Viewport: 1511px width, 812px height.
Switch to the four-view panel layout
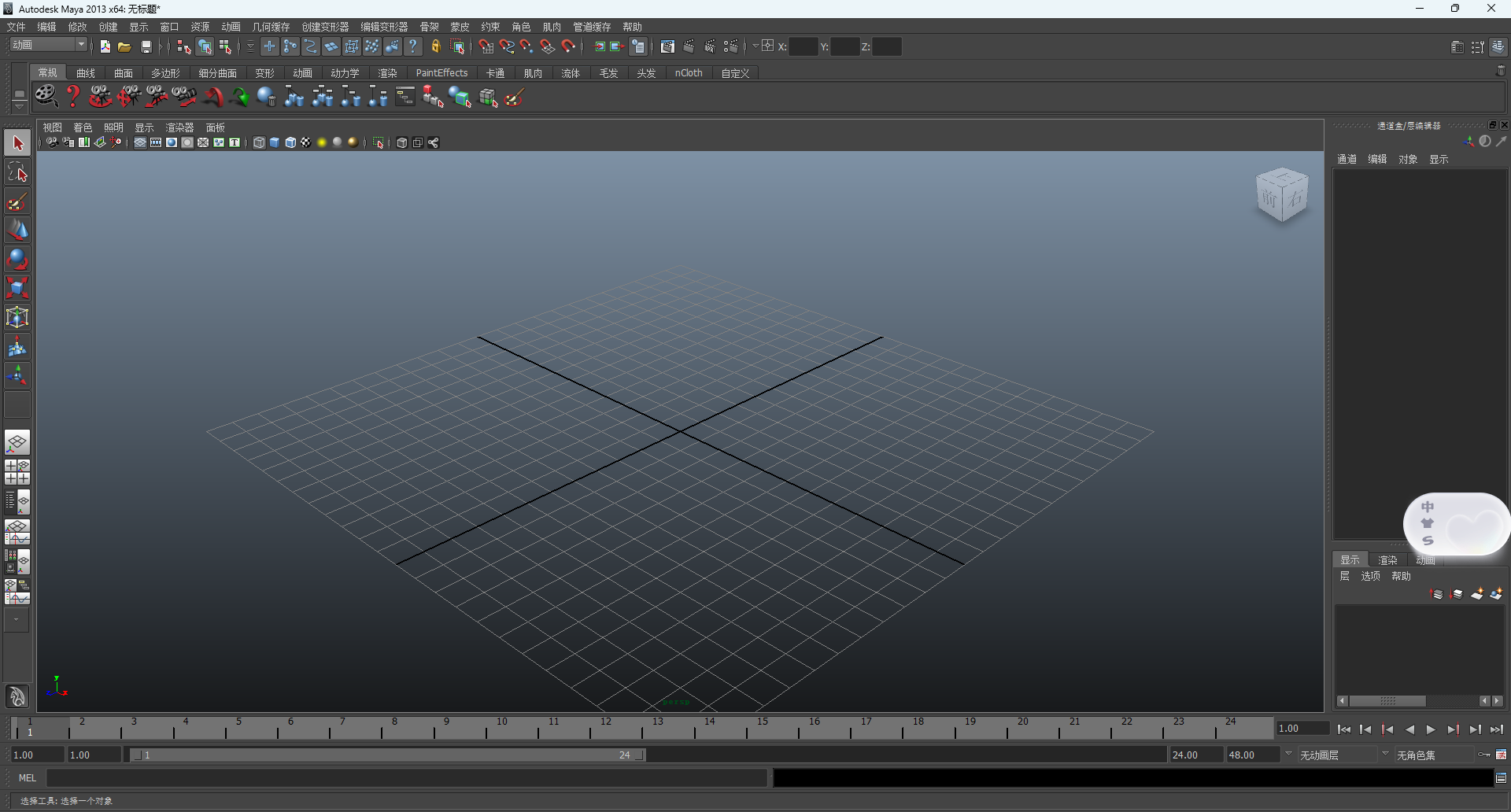(17, 471)
